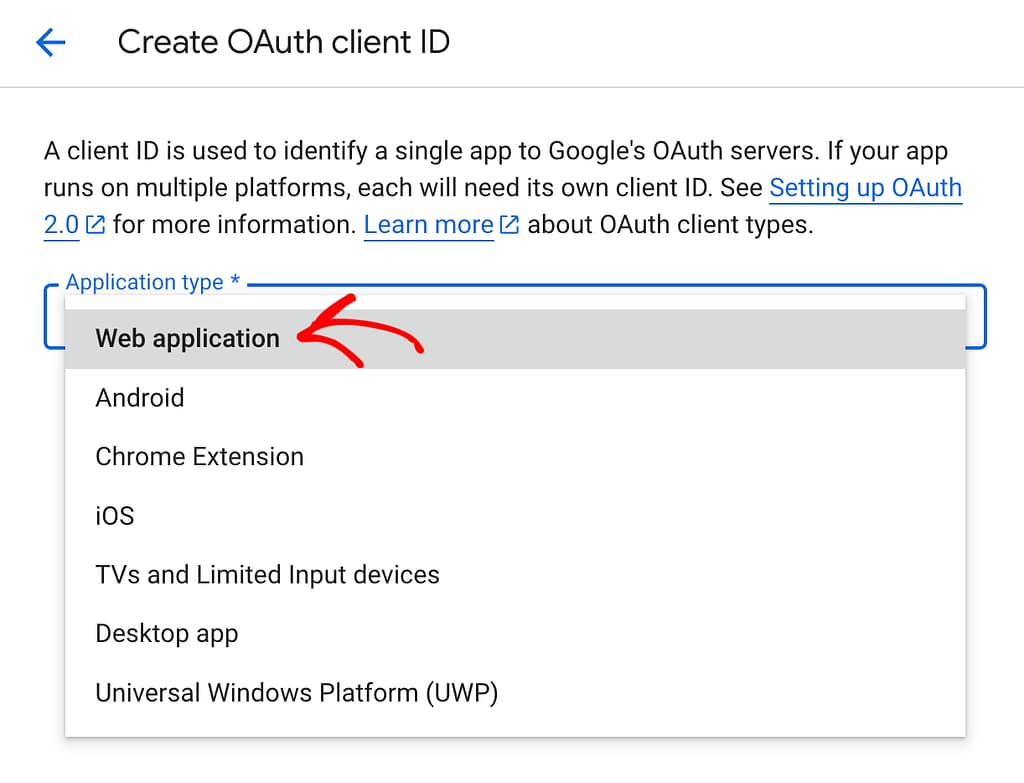Open the Setting up OAuth 2.0 link
1024x783 pixels.
click(x=866, y=188)
